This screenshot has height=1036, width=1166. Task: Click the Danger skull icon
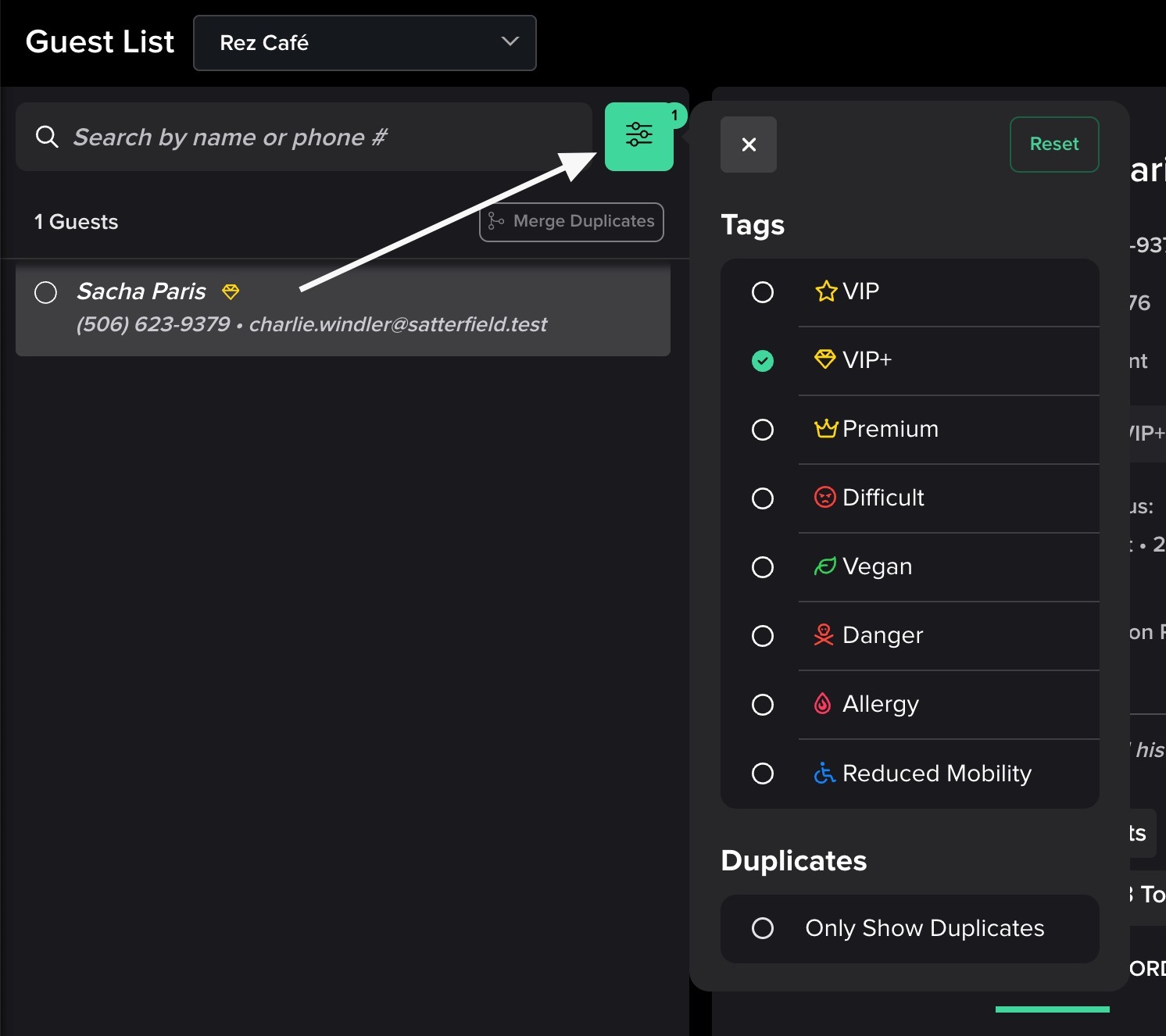(824, 635)
